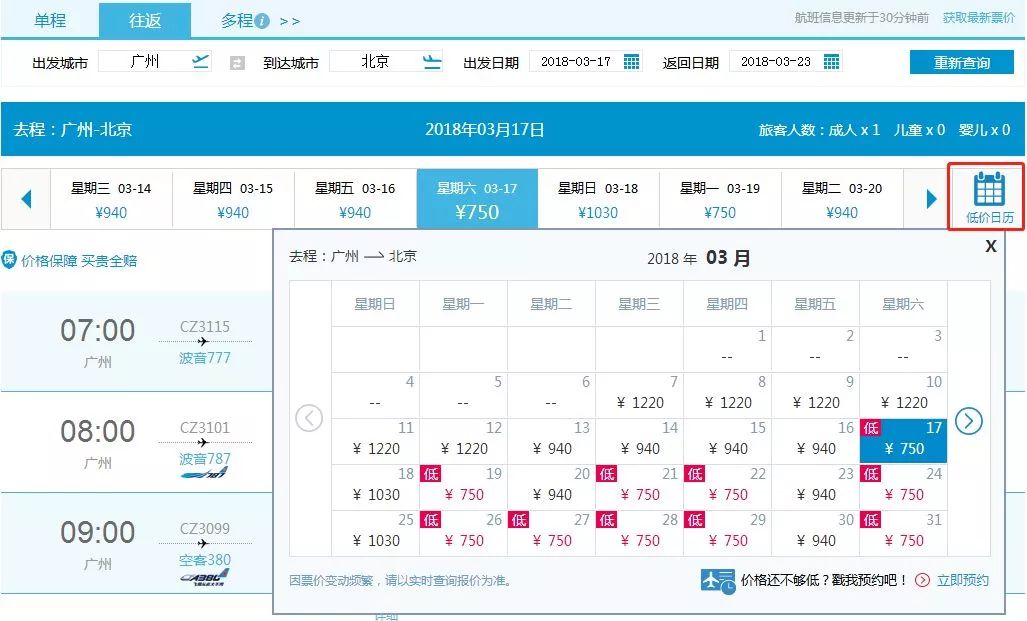Go to next month in fare calendar
The image size is (1027, 621).
[967, 421]
